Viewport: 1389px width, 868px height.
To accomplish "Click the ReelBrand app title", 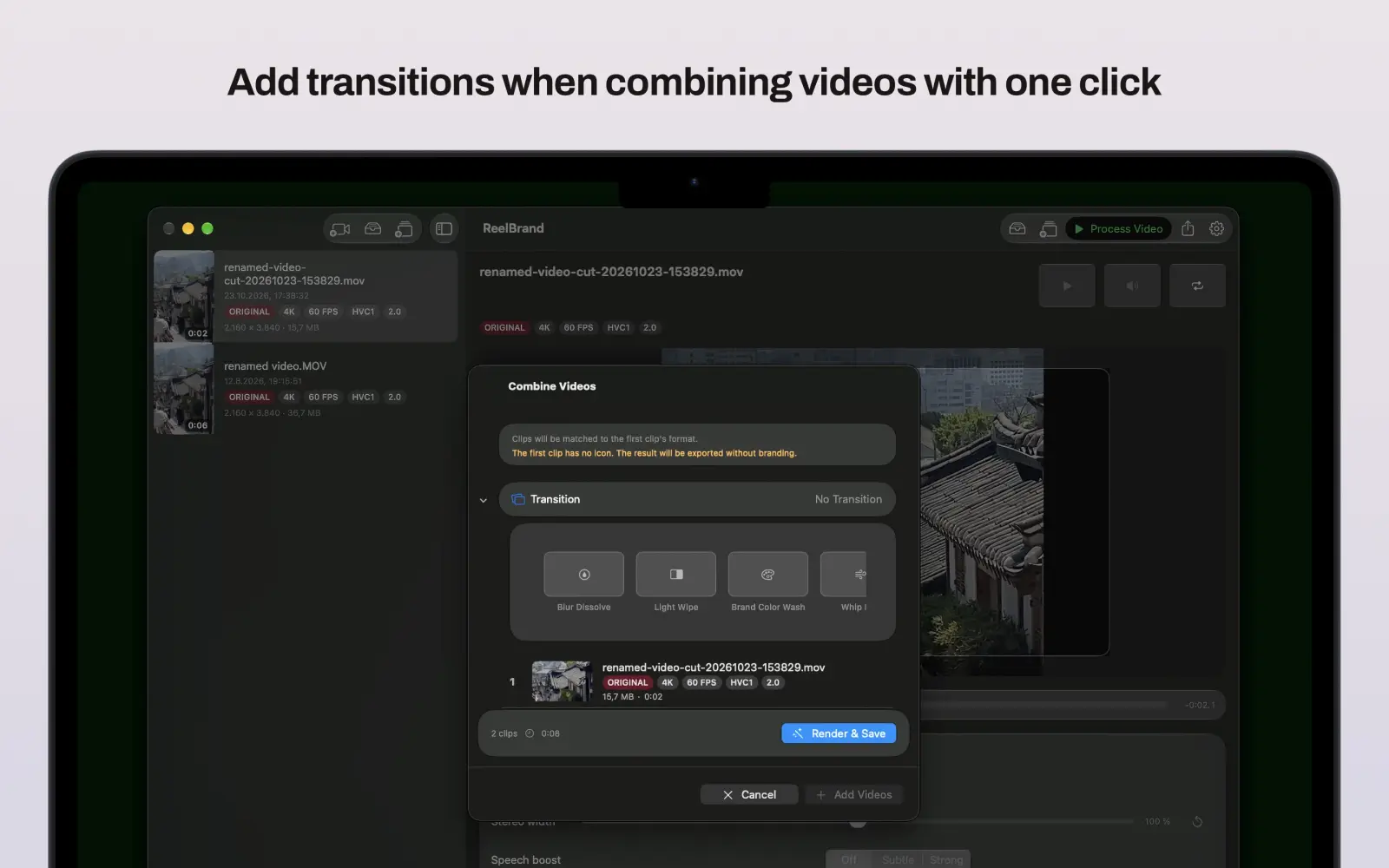I will pyautogui.click(x=513, y=228).
